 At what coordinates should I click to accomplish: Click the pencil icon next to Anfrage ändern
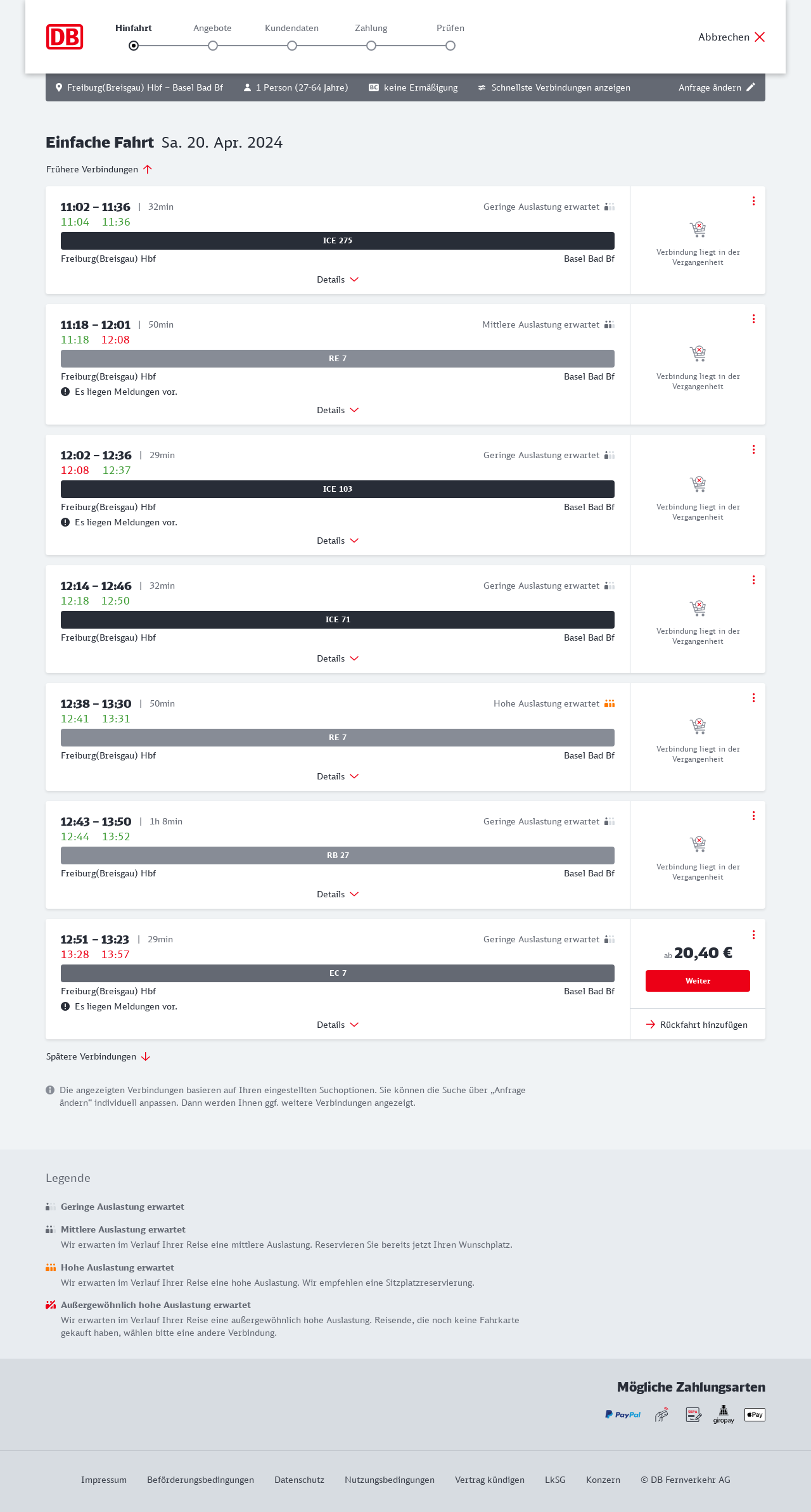(751, 87)
